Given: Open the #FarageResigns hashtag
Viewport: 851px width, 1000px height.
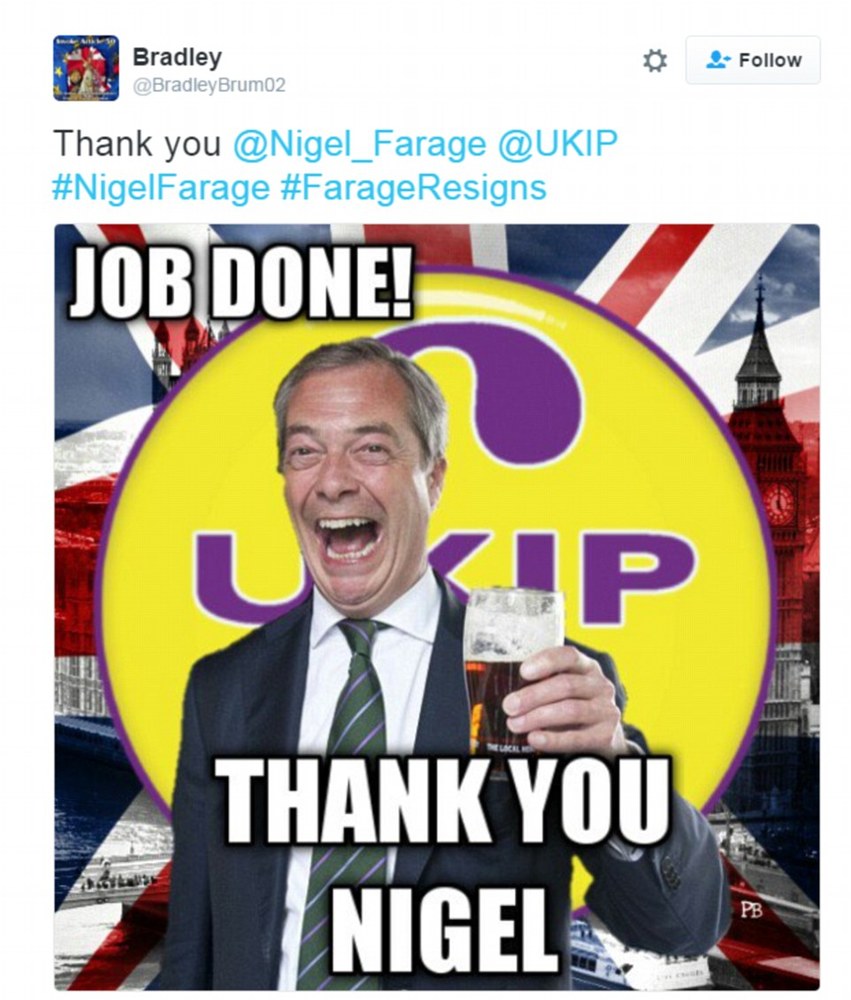Looking at the screenshot, I should tap(413, 187).
